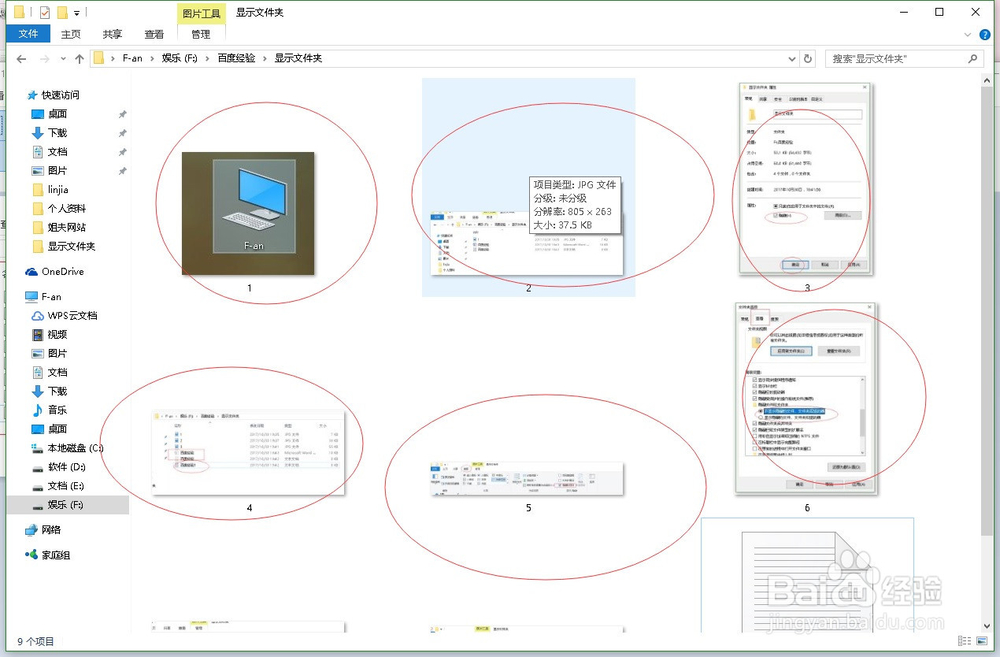Click the refresh button beside address bar
The height and width of the screenshot is (657, 1000).
point(808,59)
